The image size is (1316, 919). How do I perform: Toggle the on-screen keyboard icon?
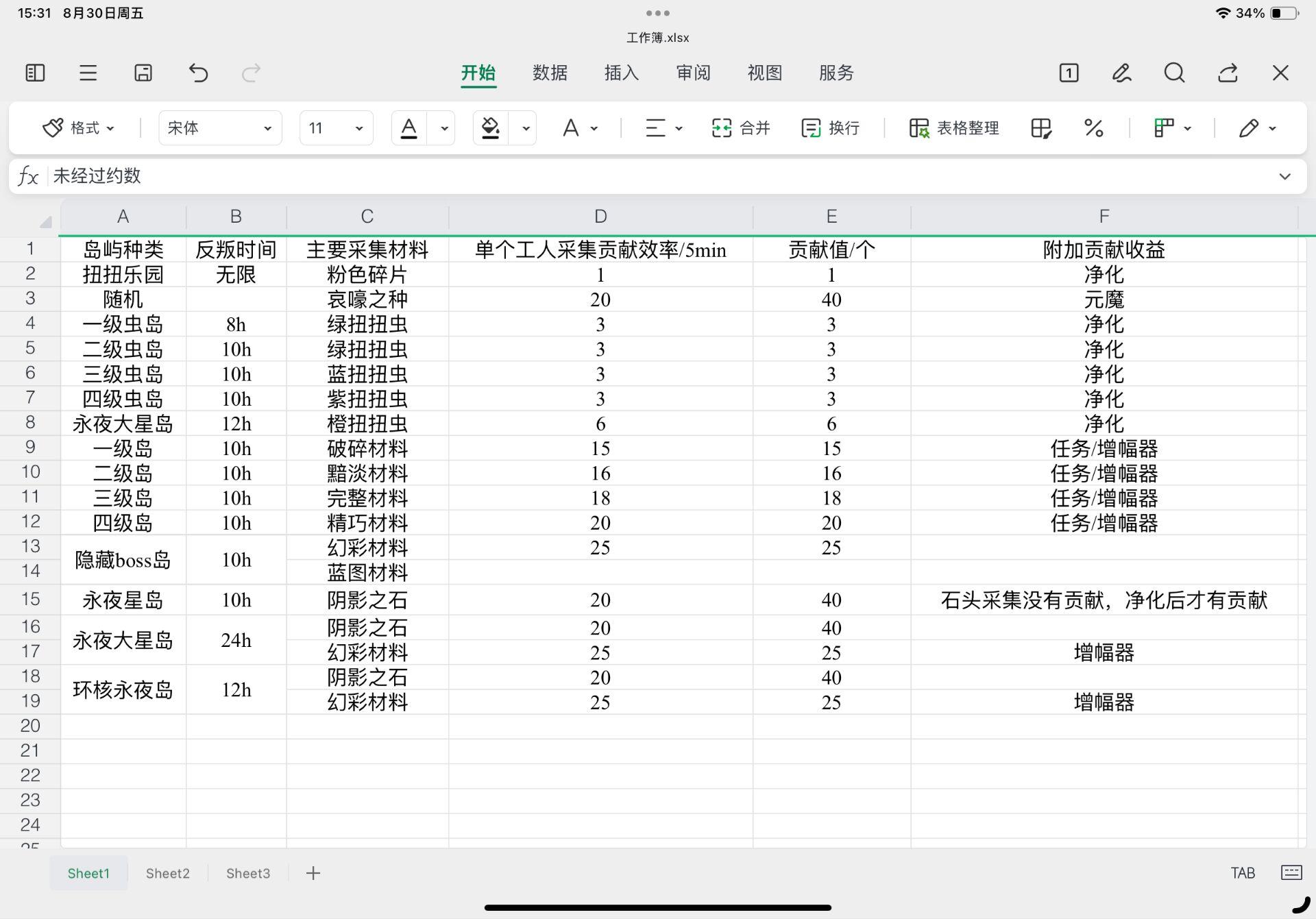(x=1291, y=872)
